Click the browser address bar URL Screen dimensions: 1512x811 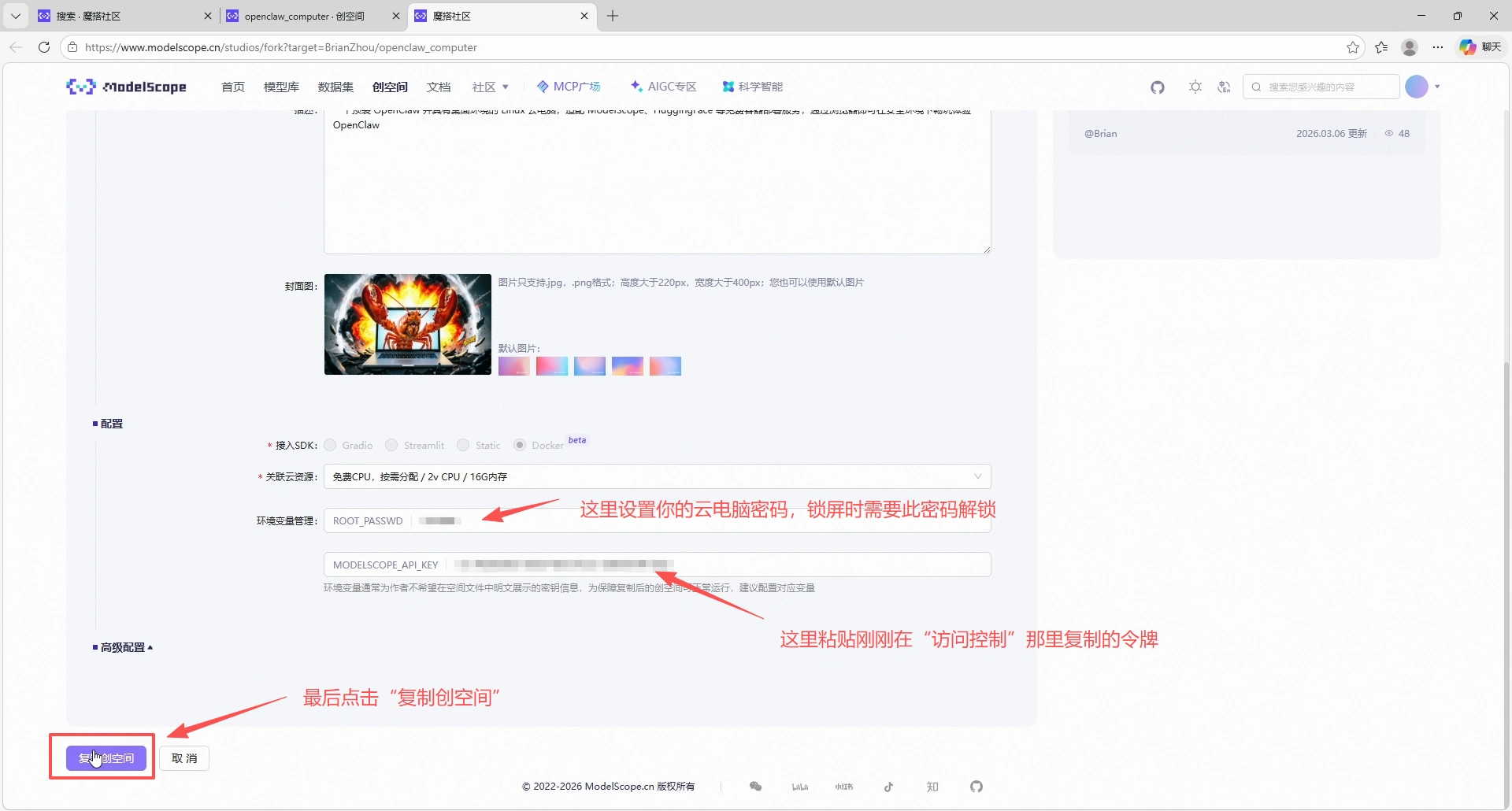pos(280,47)
